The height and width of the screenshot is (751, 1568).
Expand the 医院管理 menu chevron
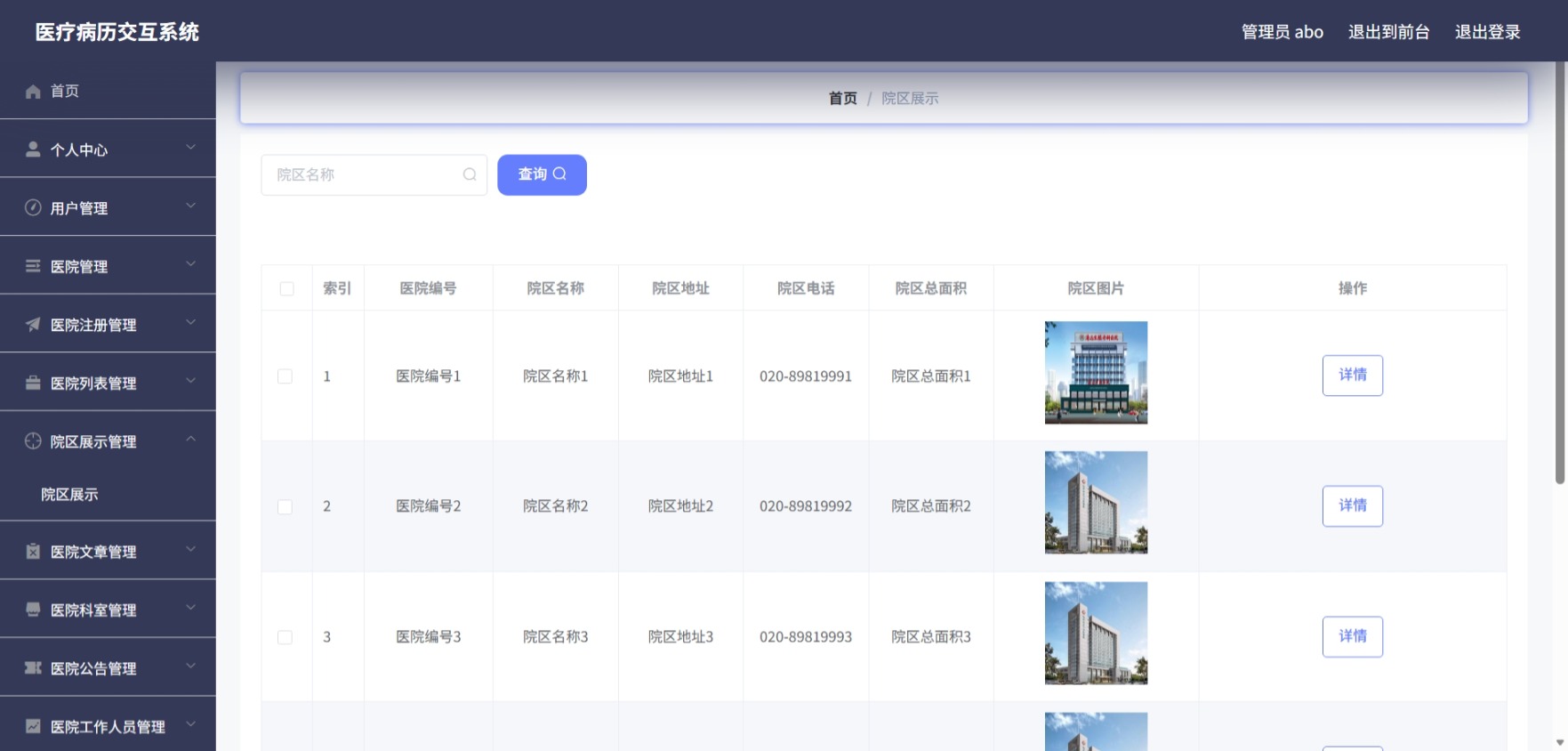[x=190, y=264]
